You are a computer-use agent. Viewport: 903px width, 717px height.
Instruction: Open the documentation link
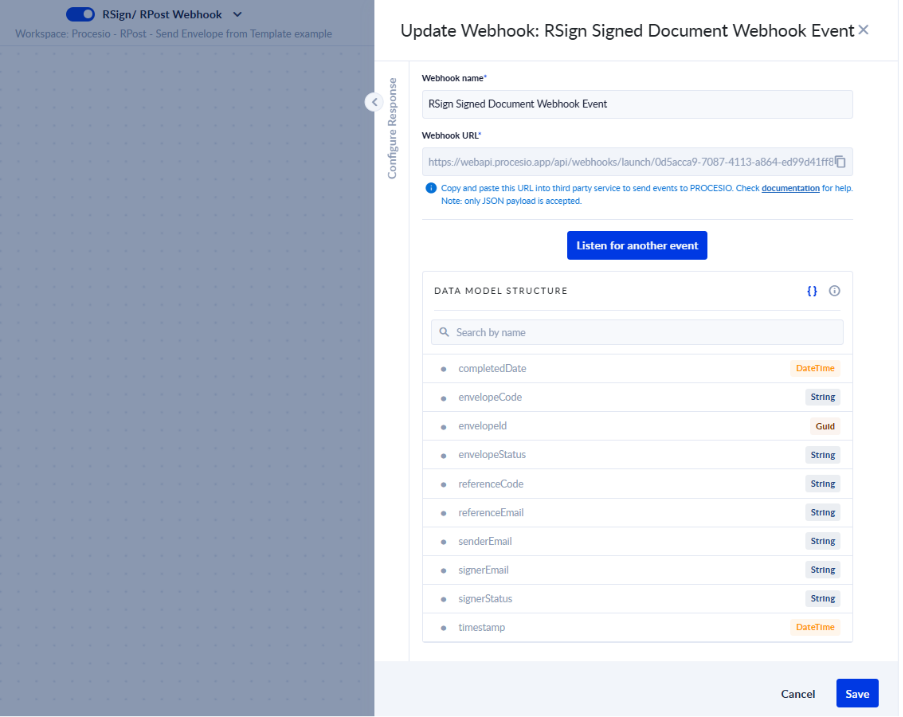click(790, 188)
